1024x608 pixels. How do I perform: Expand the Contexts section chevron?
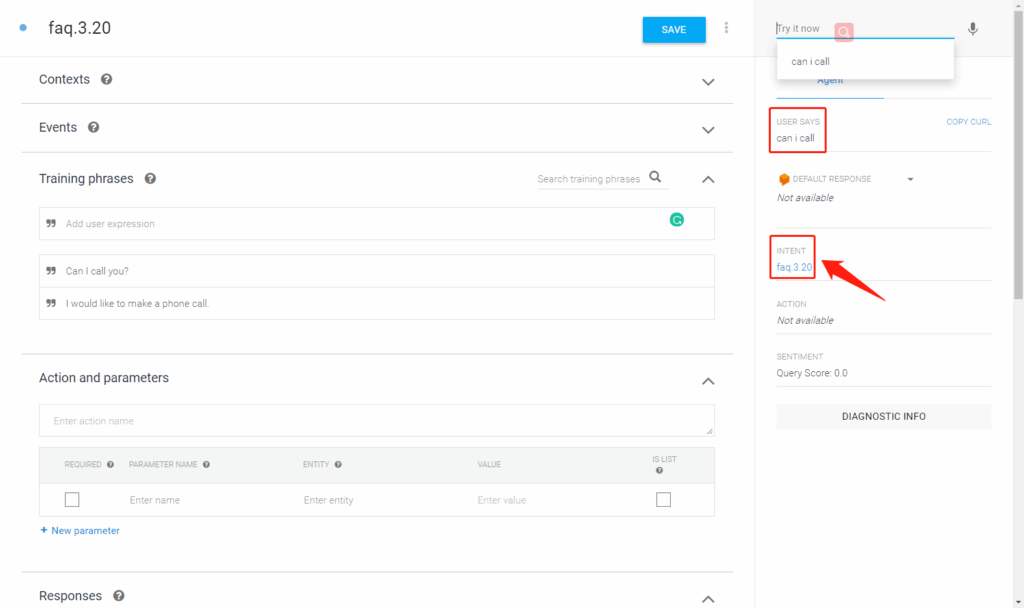coord(708,81)
